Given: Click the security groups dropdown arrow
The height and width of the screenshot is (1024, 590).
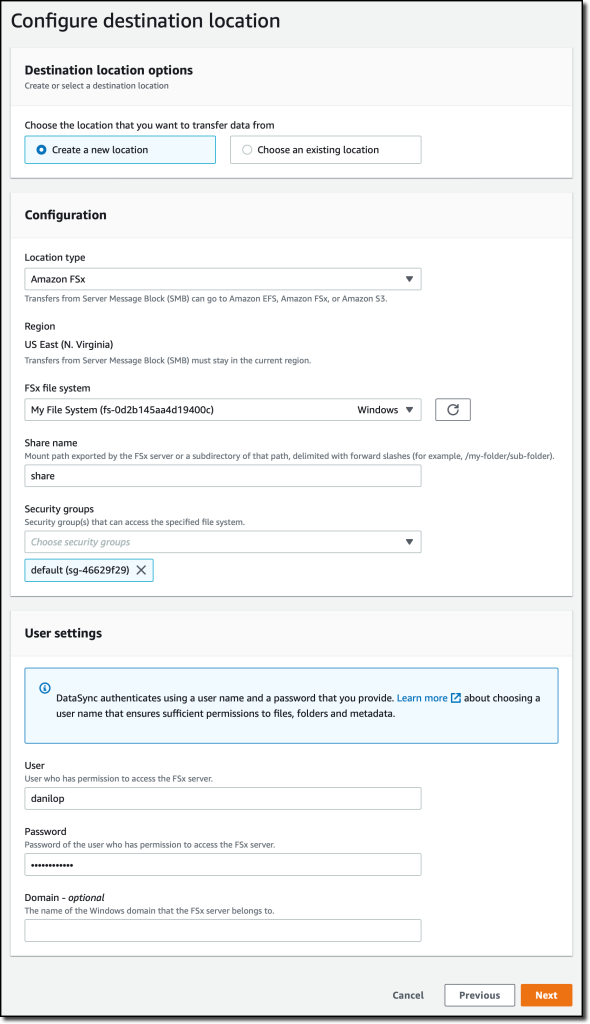Looking at the screenshot, I should 409,542.
